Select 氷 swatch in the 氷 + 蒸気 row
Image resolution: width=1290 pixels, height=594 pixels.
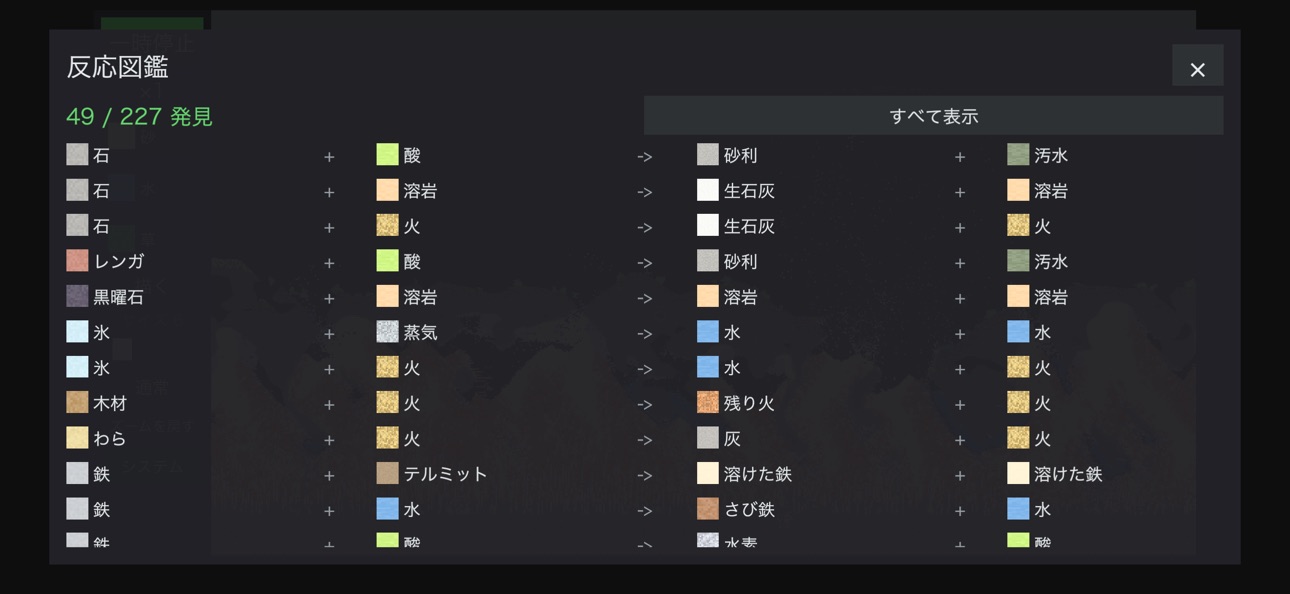coord(77,332)
